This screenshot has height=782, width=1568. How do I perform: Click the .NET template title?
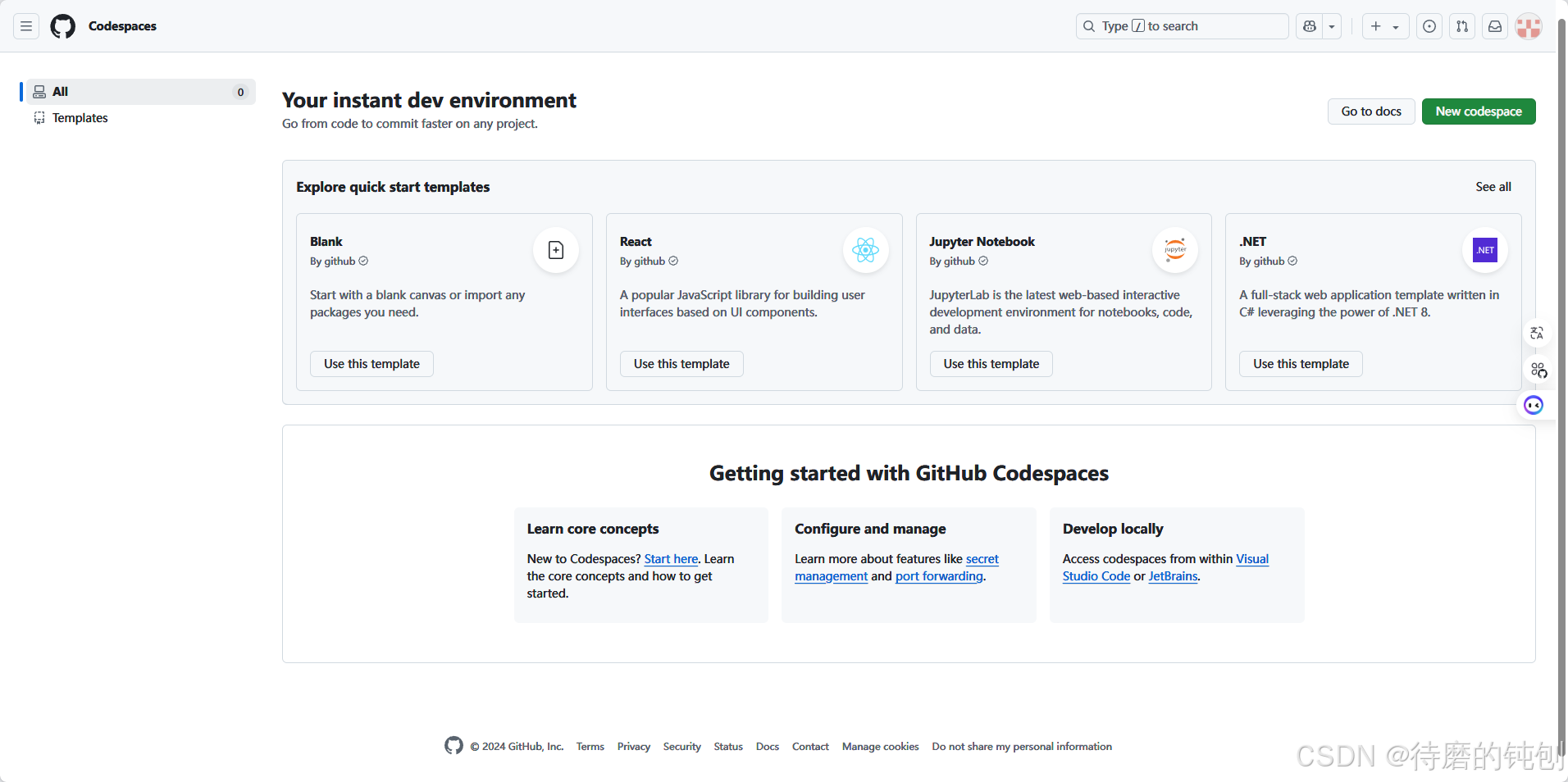1253,242
